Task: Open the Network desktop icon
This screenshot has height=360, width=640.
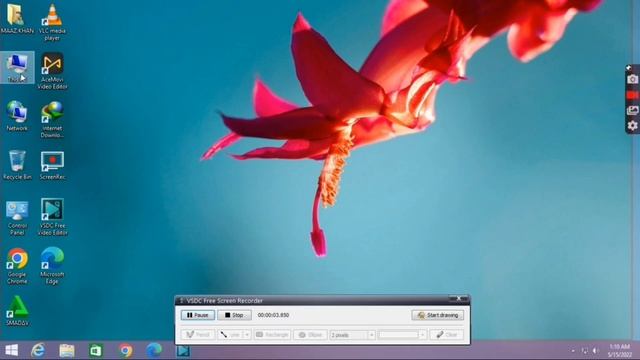Action: coord(17,116)
